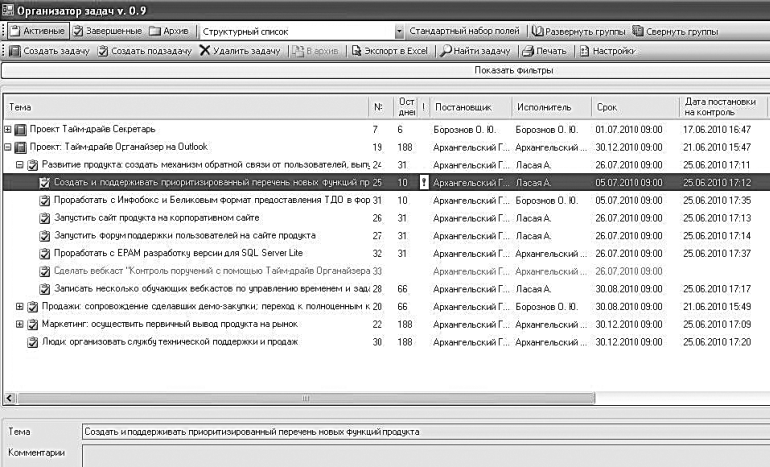Click task icon of Сделать вебкаст row
Screen dimensions: 770x467
(44, 271)
